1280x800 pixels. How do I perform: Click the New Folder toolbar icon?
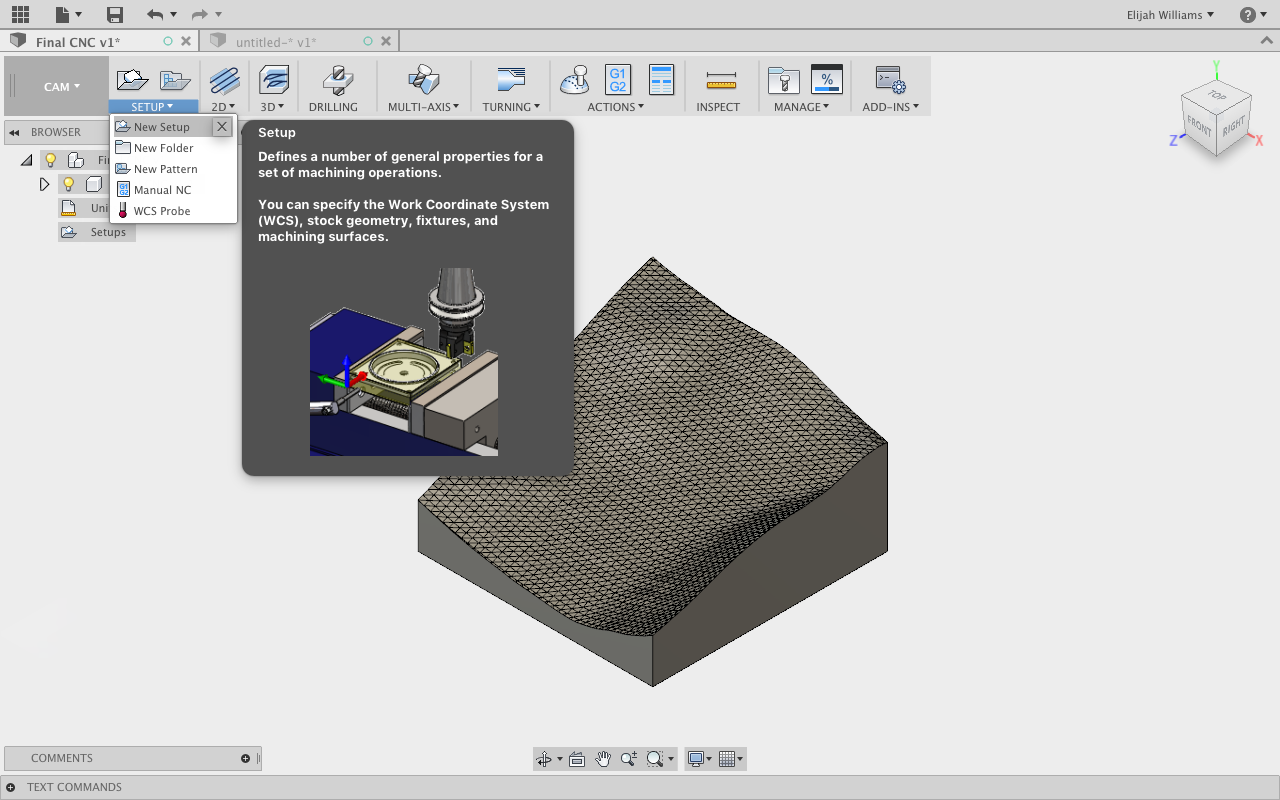[x=176, y=80]
